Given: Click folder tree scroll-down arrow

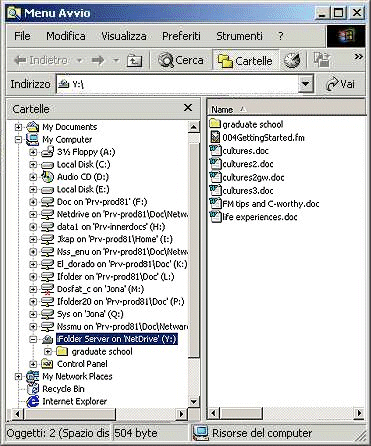Looking at the screenshot, I should pyautogui.click(x=194, y=401).
